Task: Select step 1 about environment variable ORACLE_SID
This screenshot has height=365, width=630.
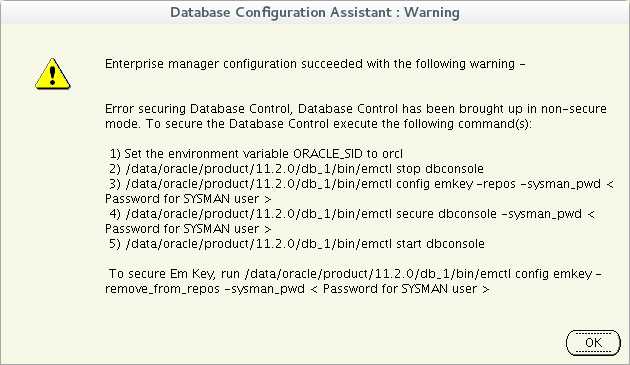Action: (256, 154)
